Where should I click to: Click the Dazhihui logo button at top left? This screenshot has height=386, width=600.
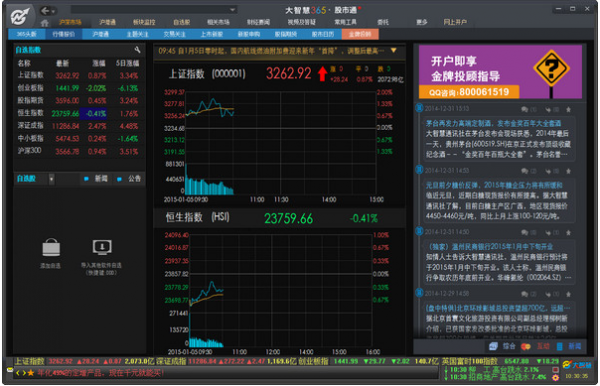(21, 16)
